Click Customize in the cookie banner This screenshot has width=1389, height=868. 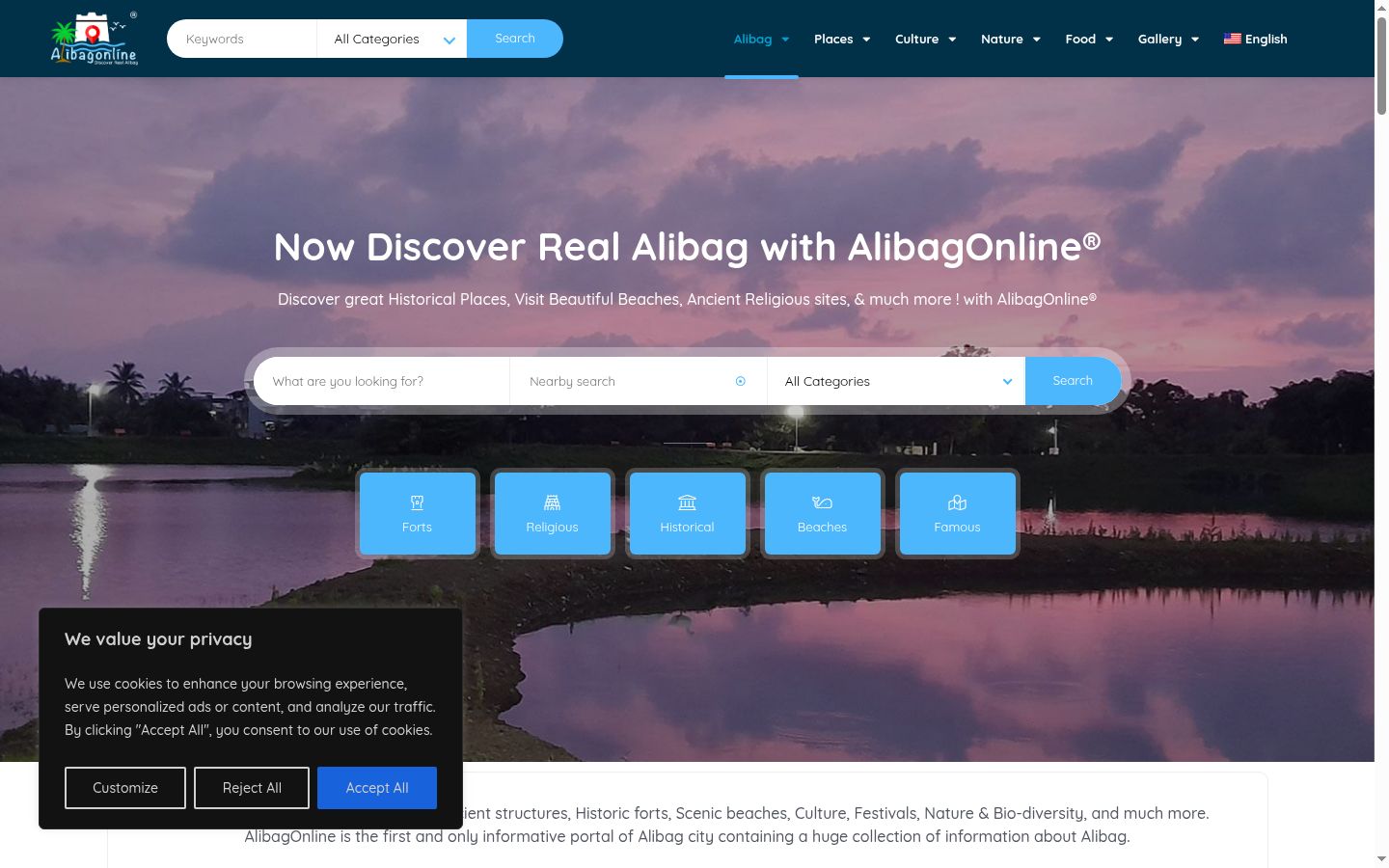click(125, 788)
